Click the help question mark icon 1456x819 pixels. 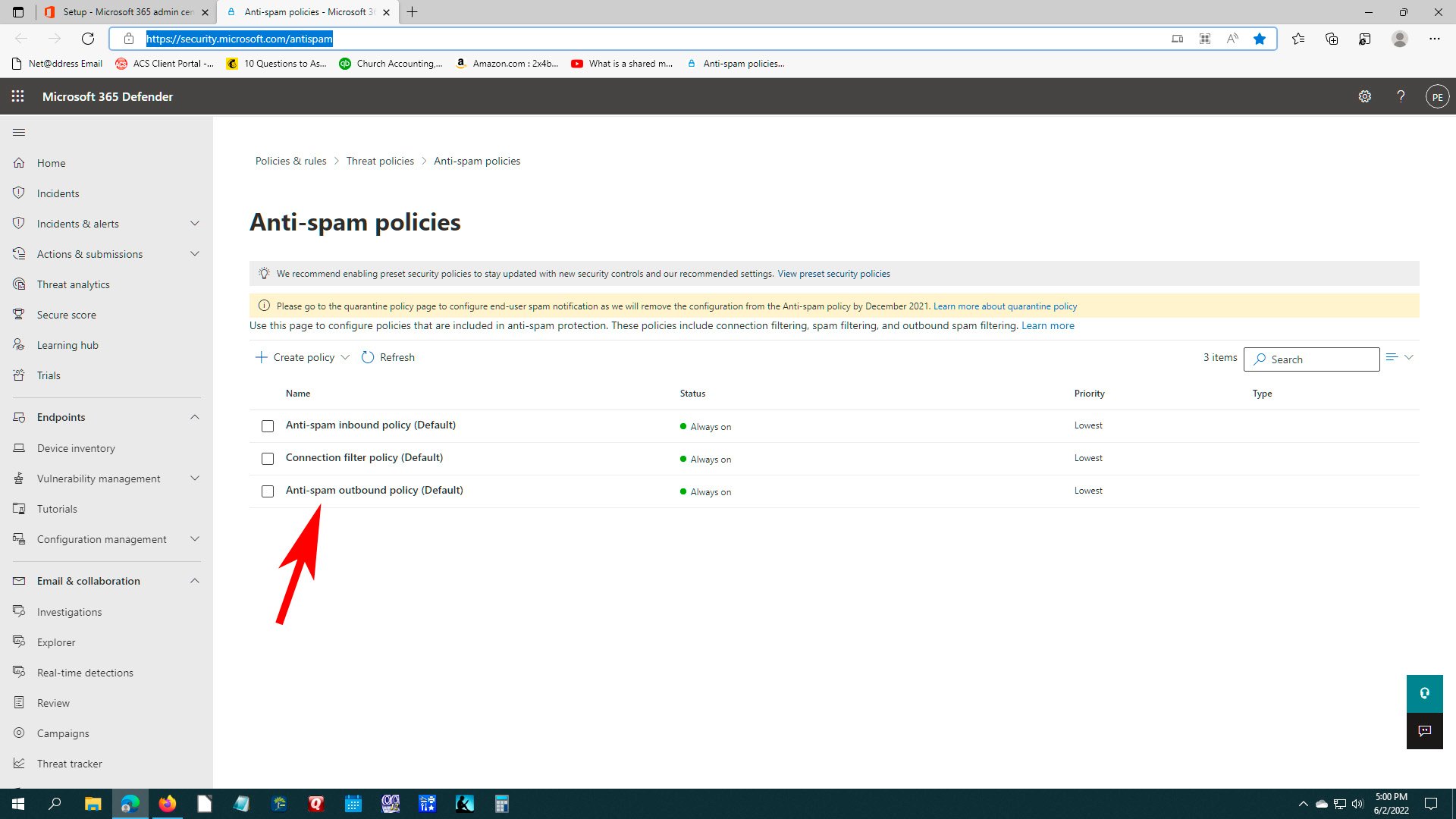click(x=1401, y=96)
